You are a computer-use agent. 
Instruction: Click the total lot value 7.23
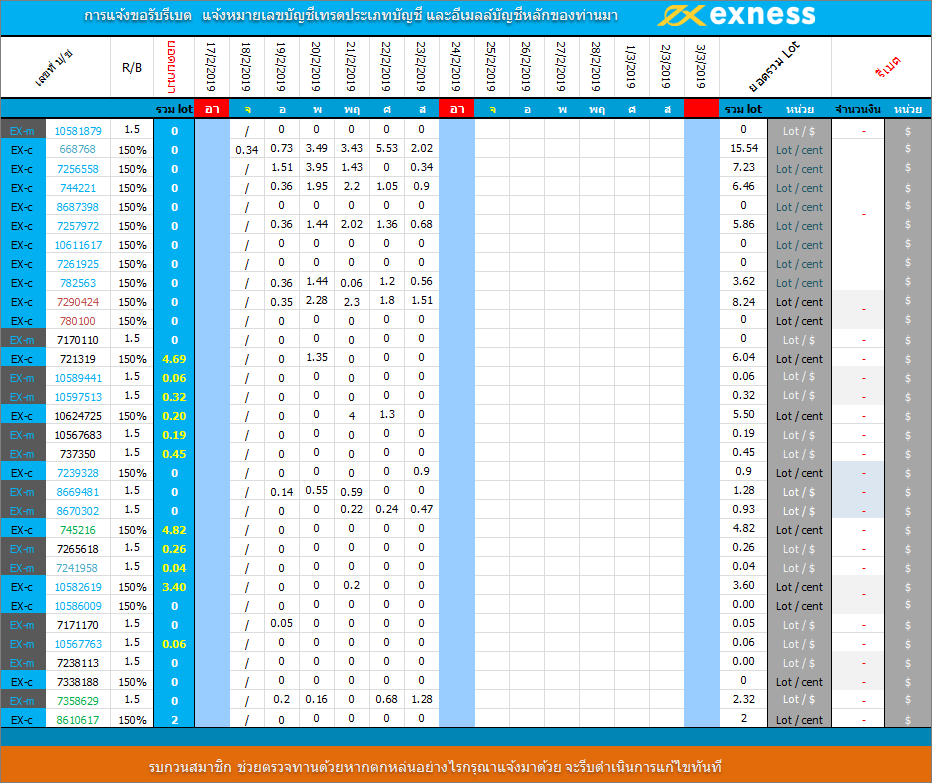[x=744, y=167]
